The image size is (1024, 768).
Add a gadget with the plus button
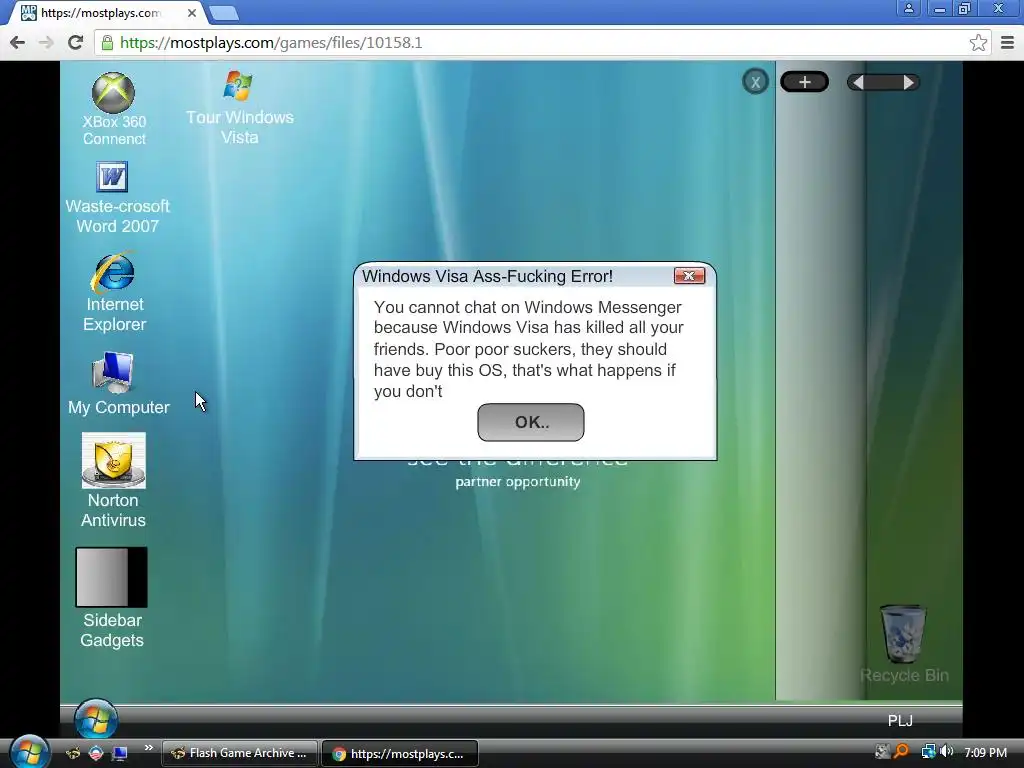[804, 82]
